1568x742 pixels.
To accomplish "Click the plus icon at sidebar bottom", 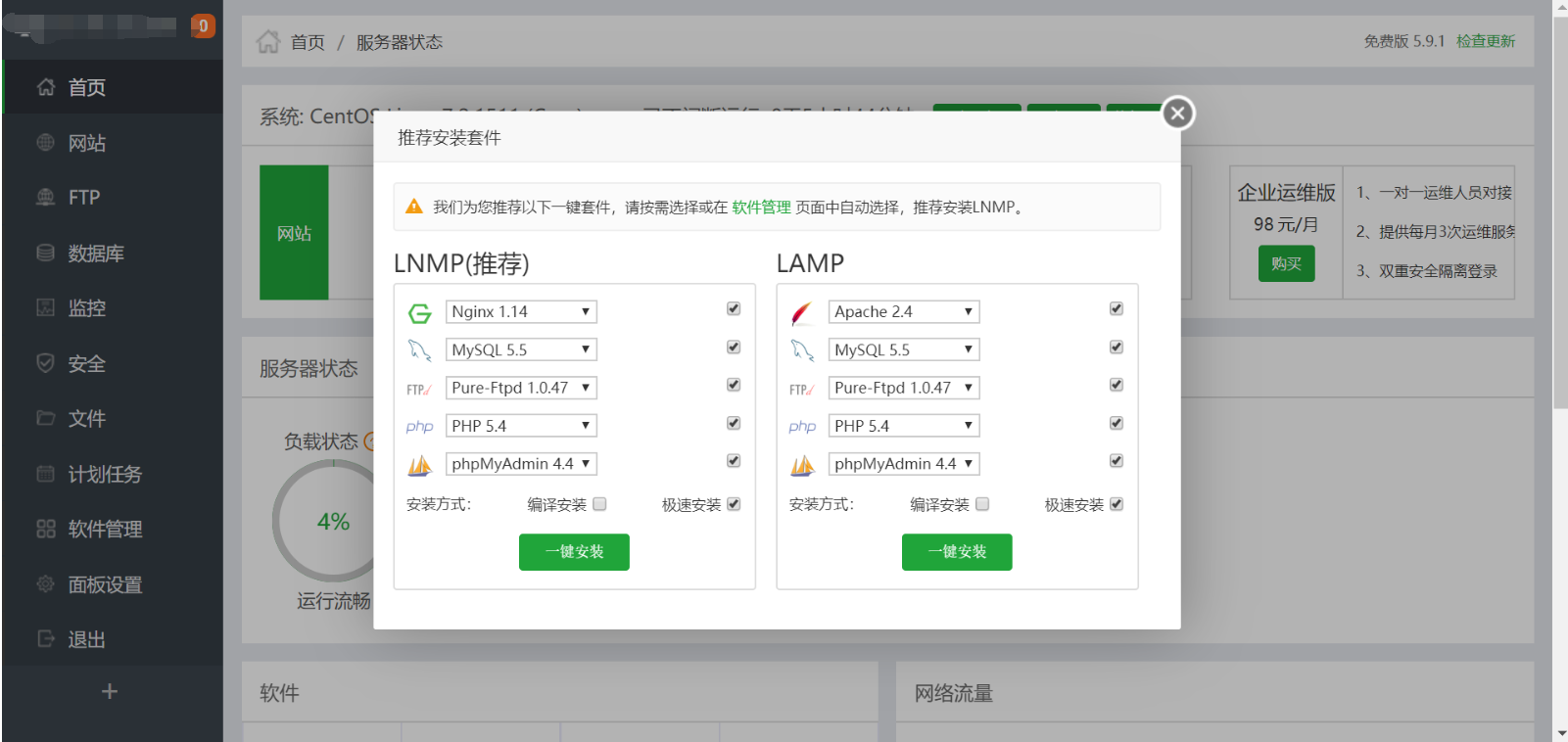I will pyautogui.click(x=110, y=691).
